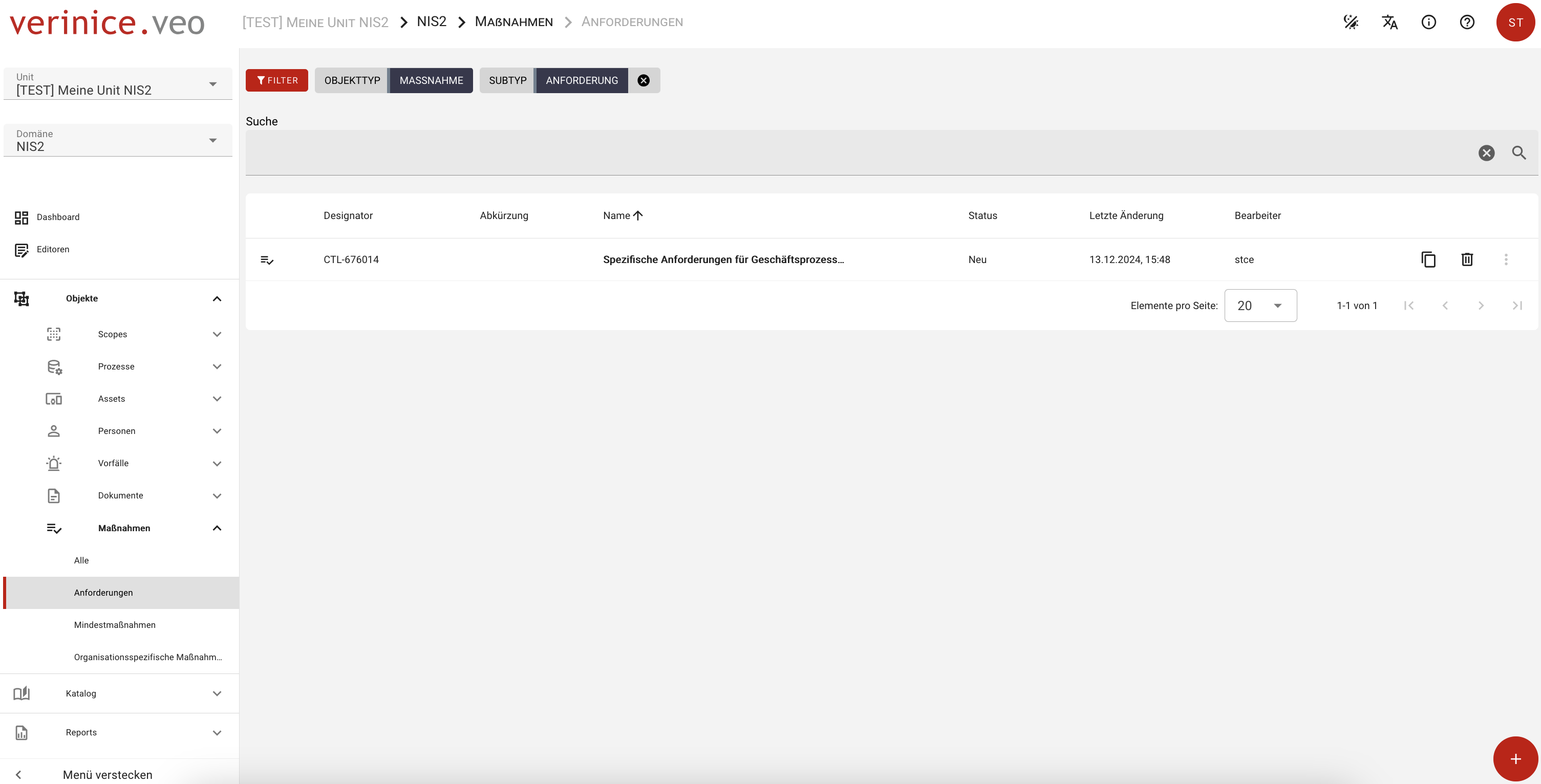Viewport: 1541px width, 784px height.
Task: Clear search field with X icon
Action: 1486,153
